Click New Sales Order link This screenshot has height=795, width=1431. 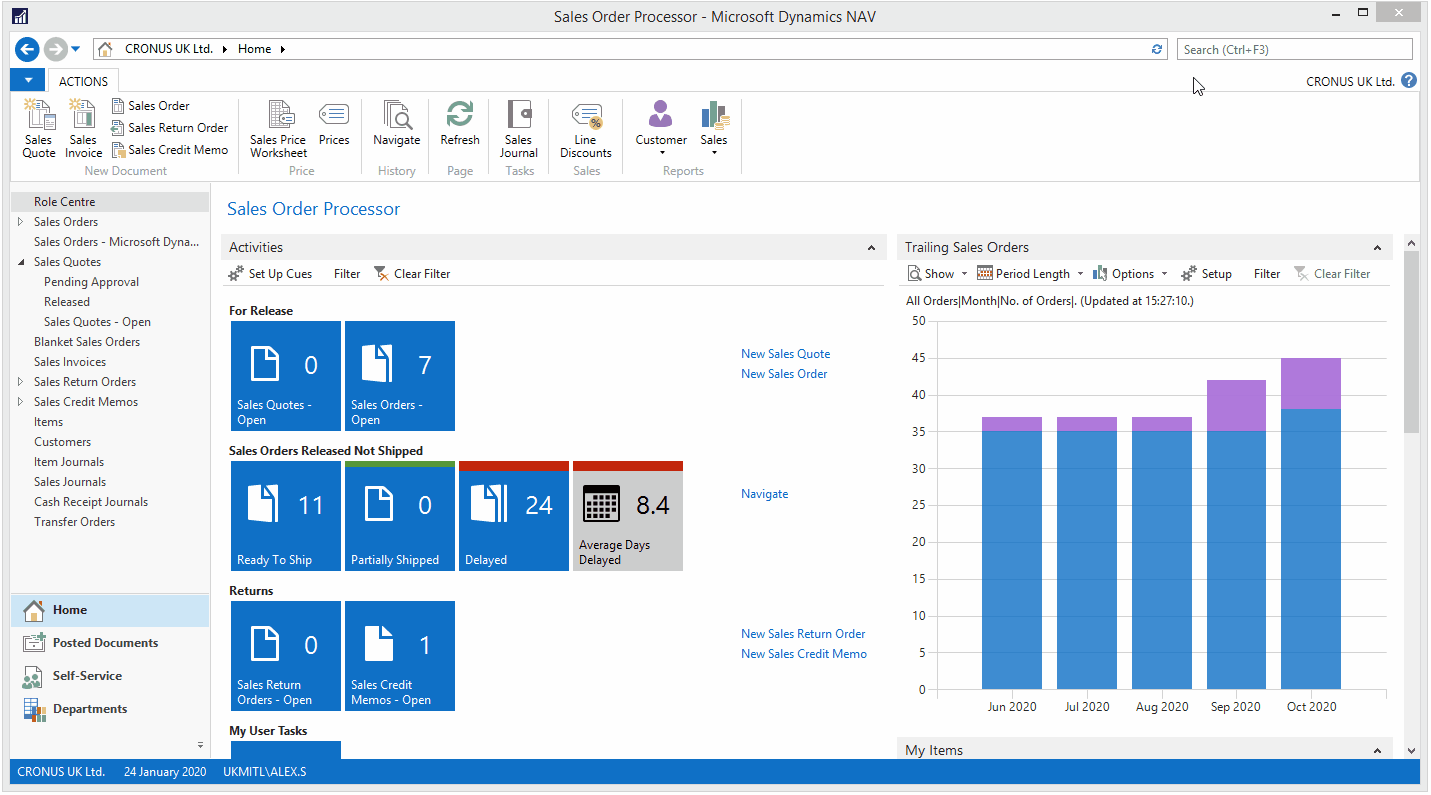click(x=784, y=374)
